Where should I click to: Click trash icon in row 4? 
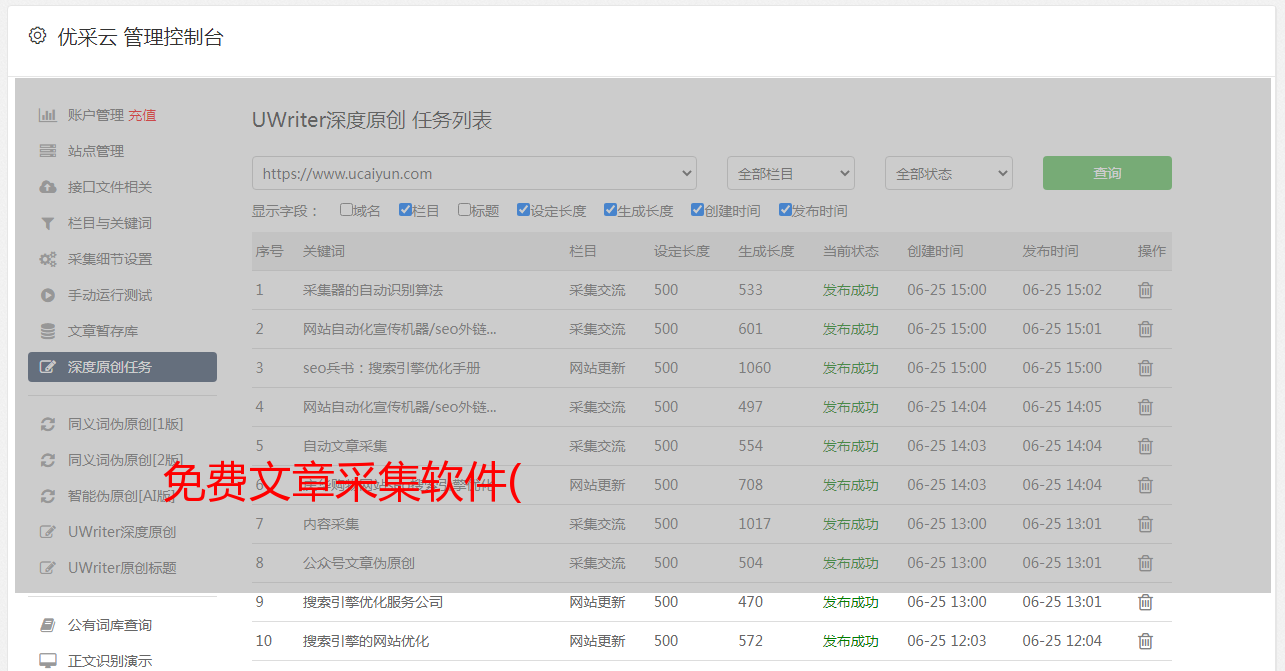tap(1146, 407)
